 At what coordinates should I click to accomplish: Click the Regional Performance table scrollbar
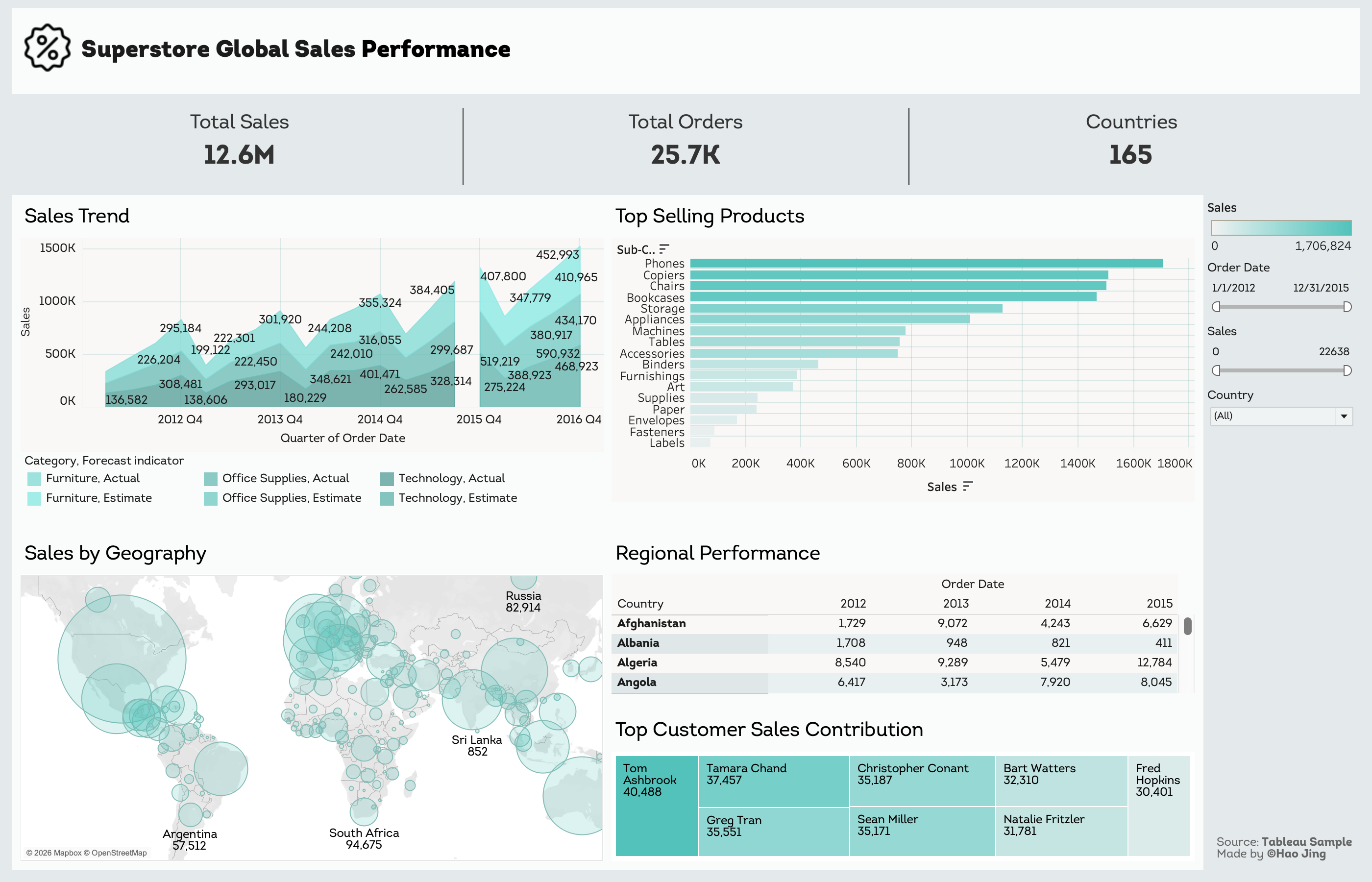(1188, 626)
